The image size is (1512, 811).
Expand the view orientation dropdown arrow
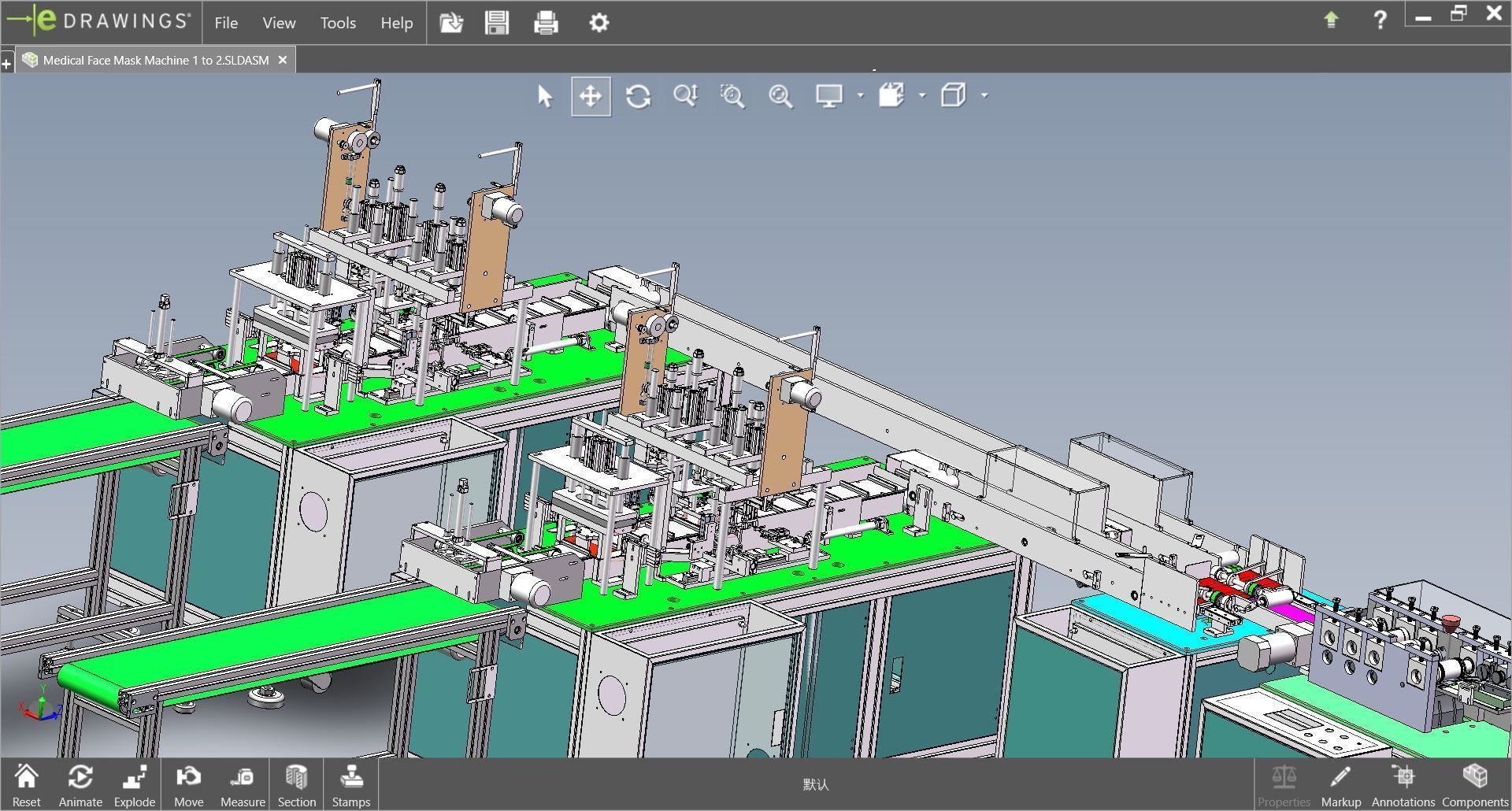[x=922, y=96]
